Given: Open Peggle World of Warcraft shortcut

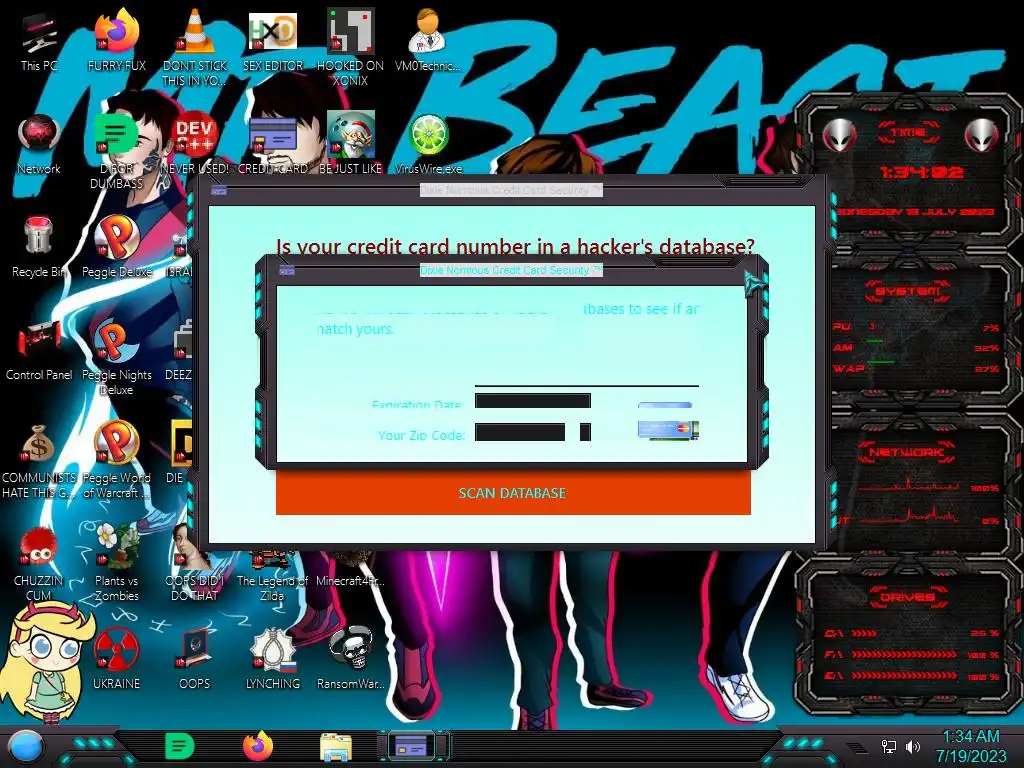Looking at the screenshot, I should click(x=116, y=460).
